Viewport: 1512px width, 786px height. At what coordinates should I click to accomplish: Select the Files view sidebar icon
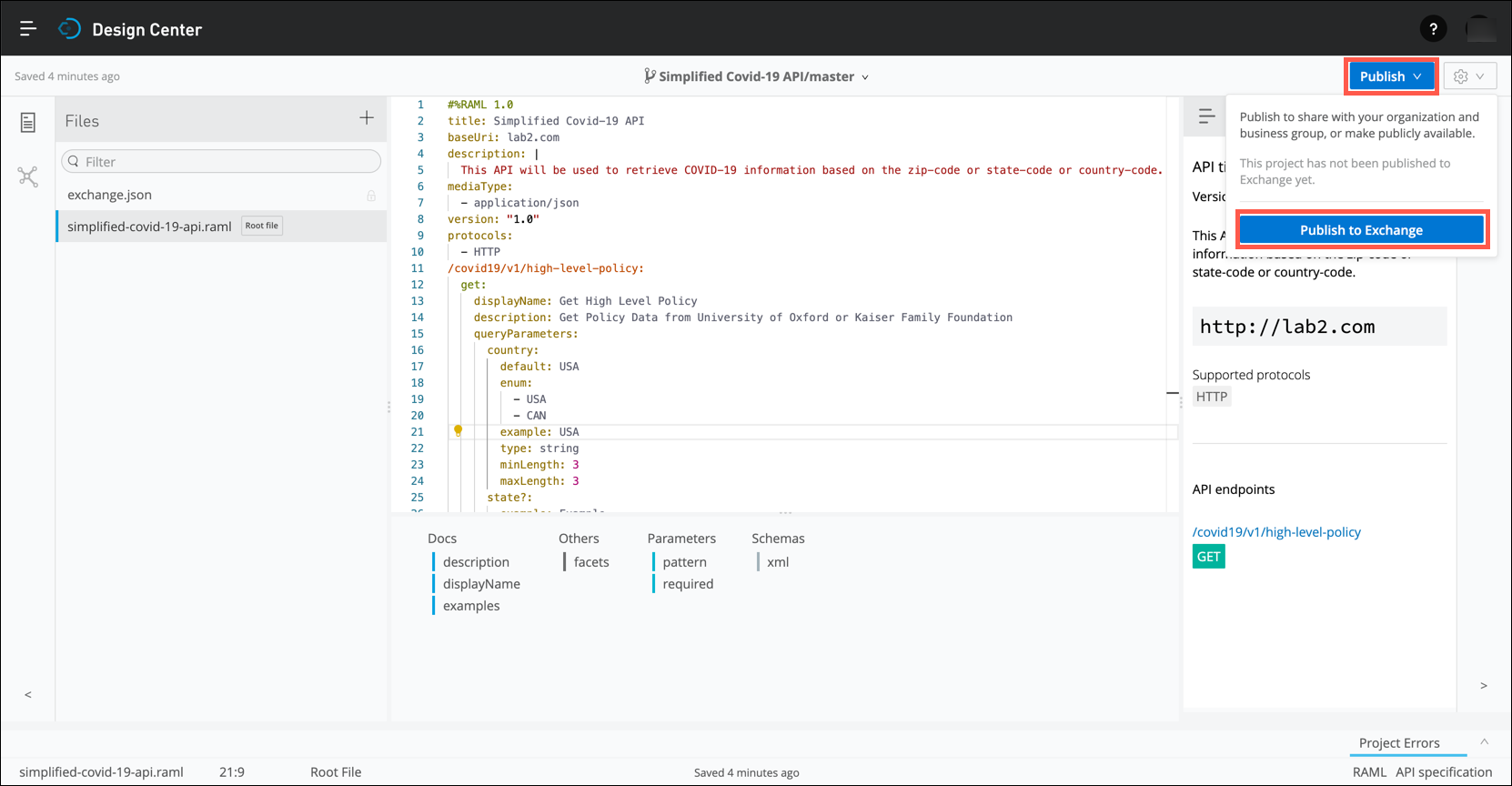(28, 122)
